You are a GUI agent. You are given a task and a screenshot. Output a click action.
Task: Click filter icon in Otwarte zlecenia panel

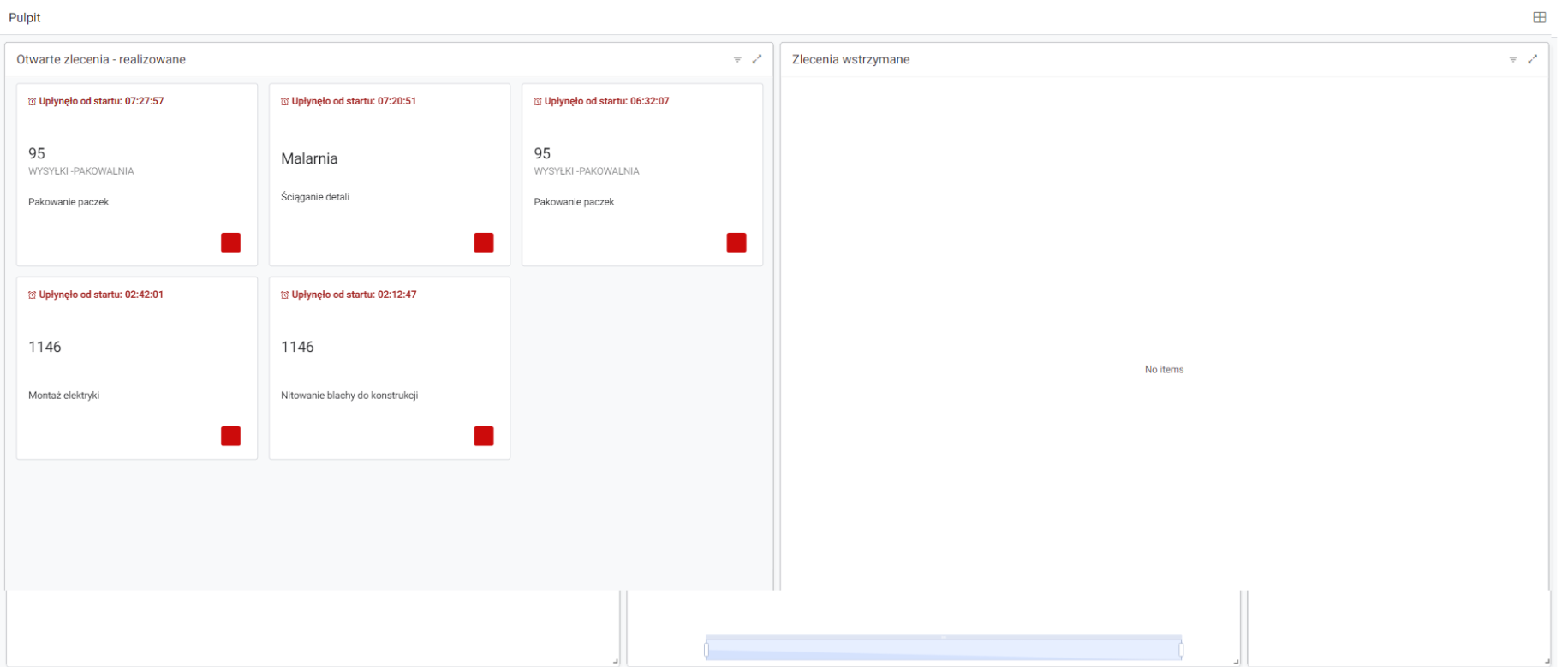coord(737,59)
